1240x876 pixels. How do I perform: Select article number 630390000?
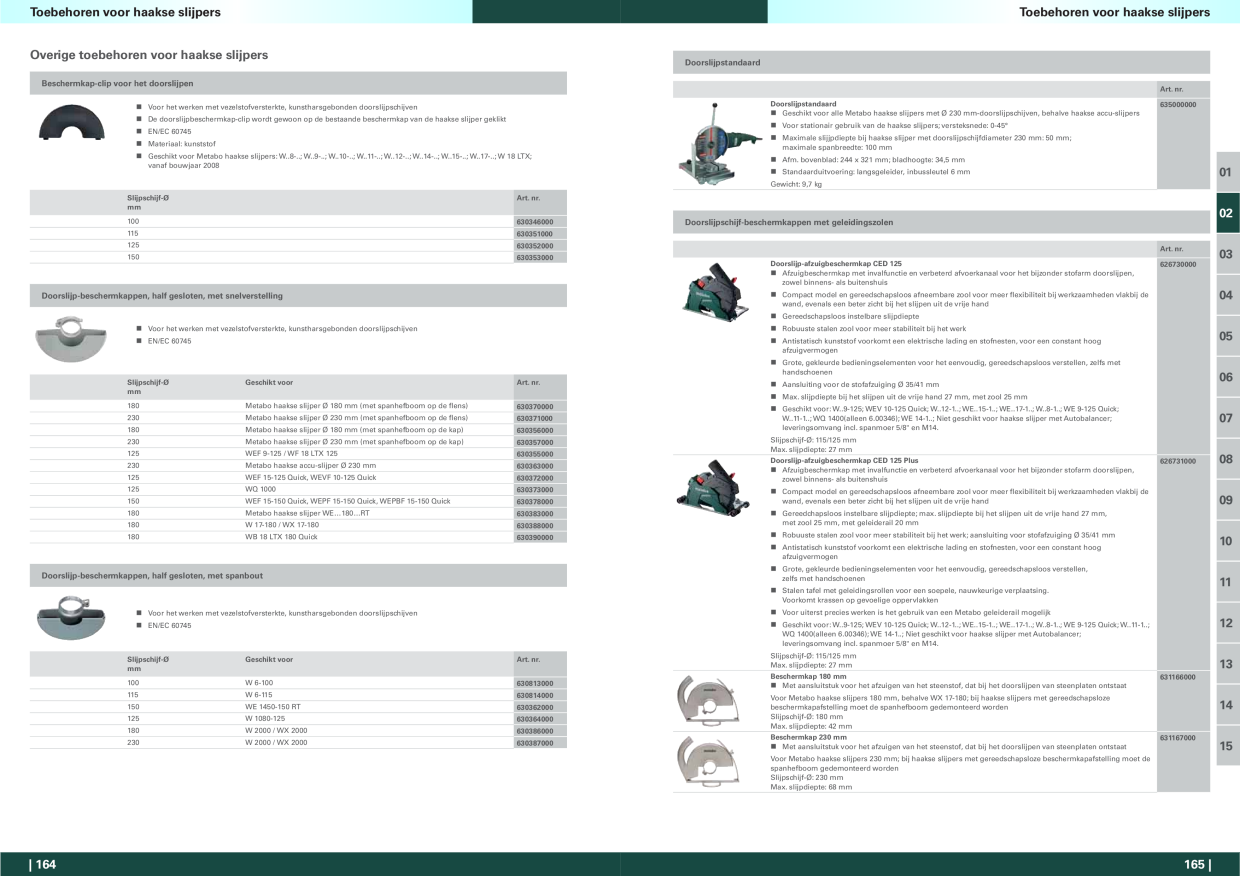pyautogui.click(x=534, y=537)
